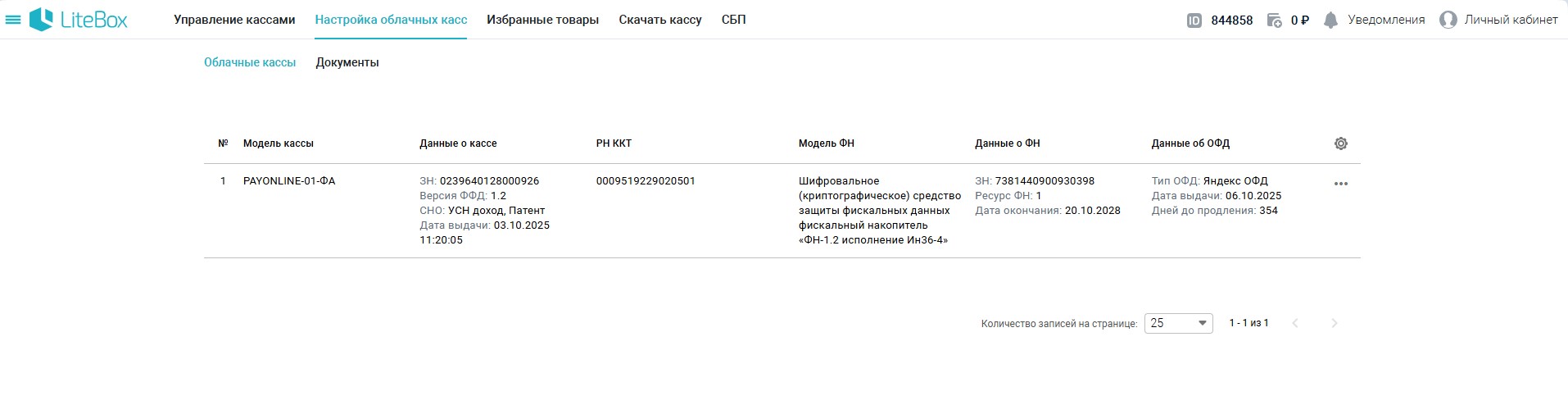This screenshot has height=396, width=1568.
Task: Open table column settings gear
Action: pyautogui.click(x=1340, y=143)
